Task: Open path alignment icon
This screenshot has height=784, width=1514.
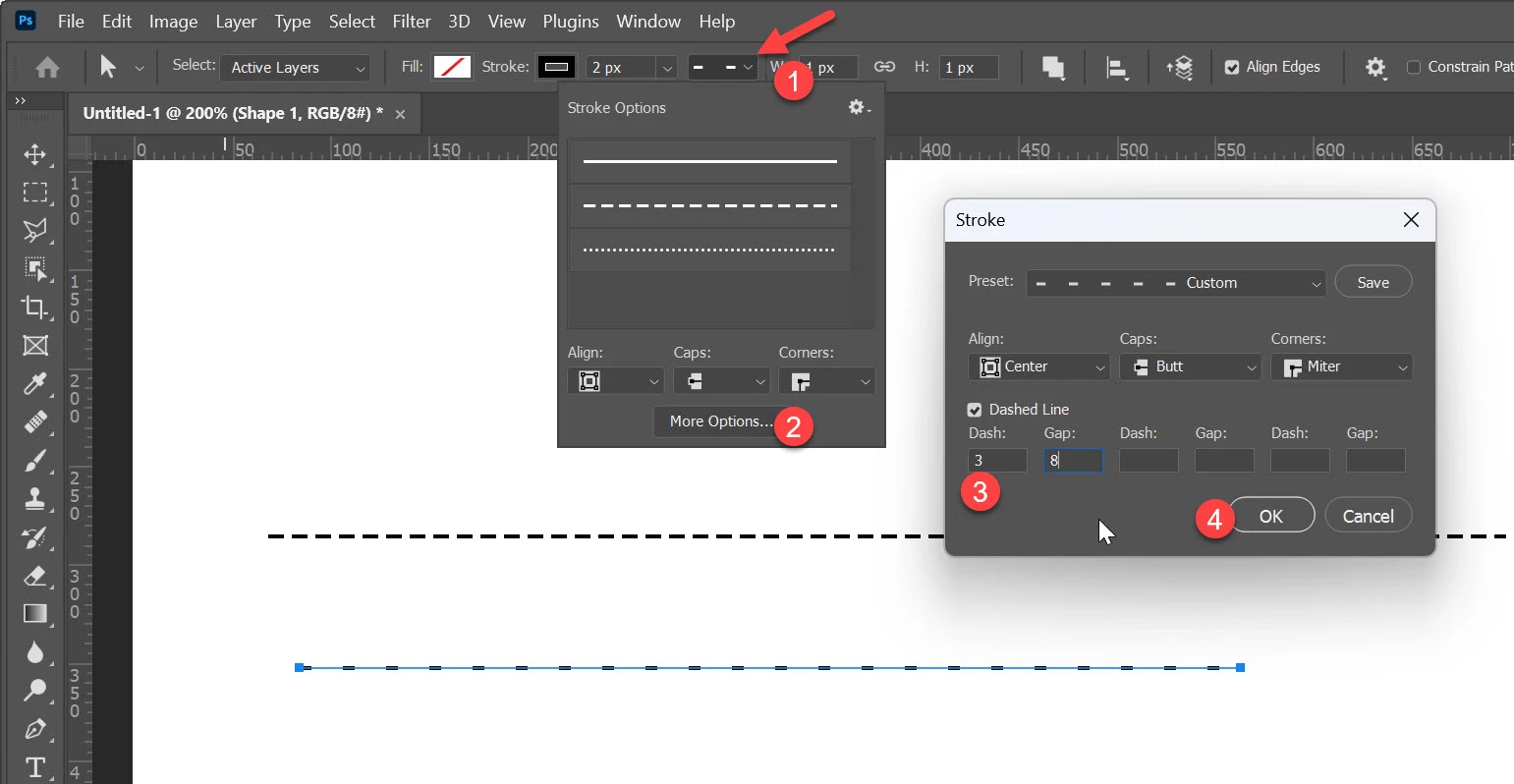Action: (x=1117, y=67)
